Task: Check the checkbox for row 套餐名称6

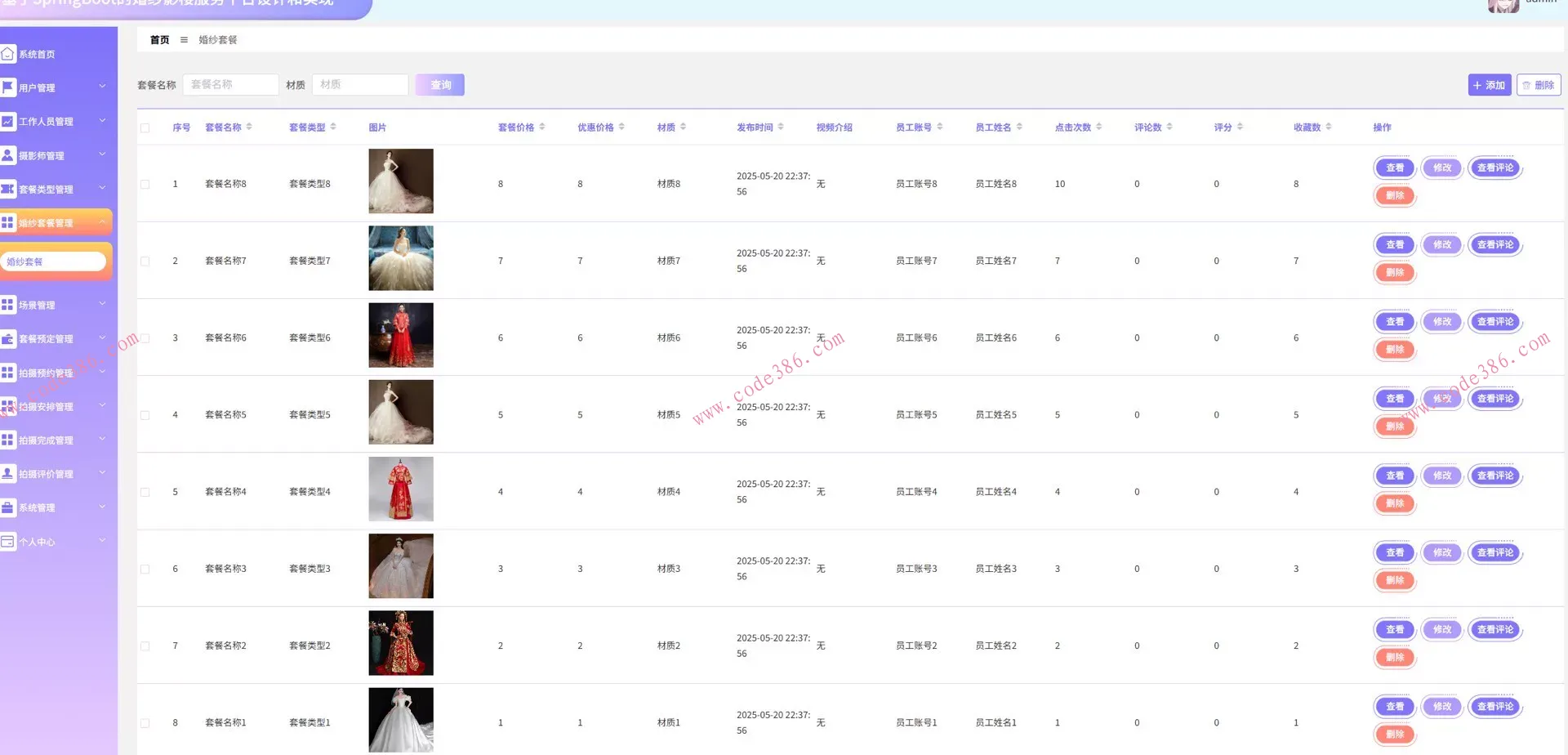Action: pos(145,338)
